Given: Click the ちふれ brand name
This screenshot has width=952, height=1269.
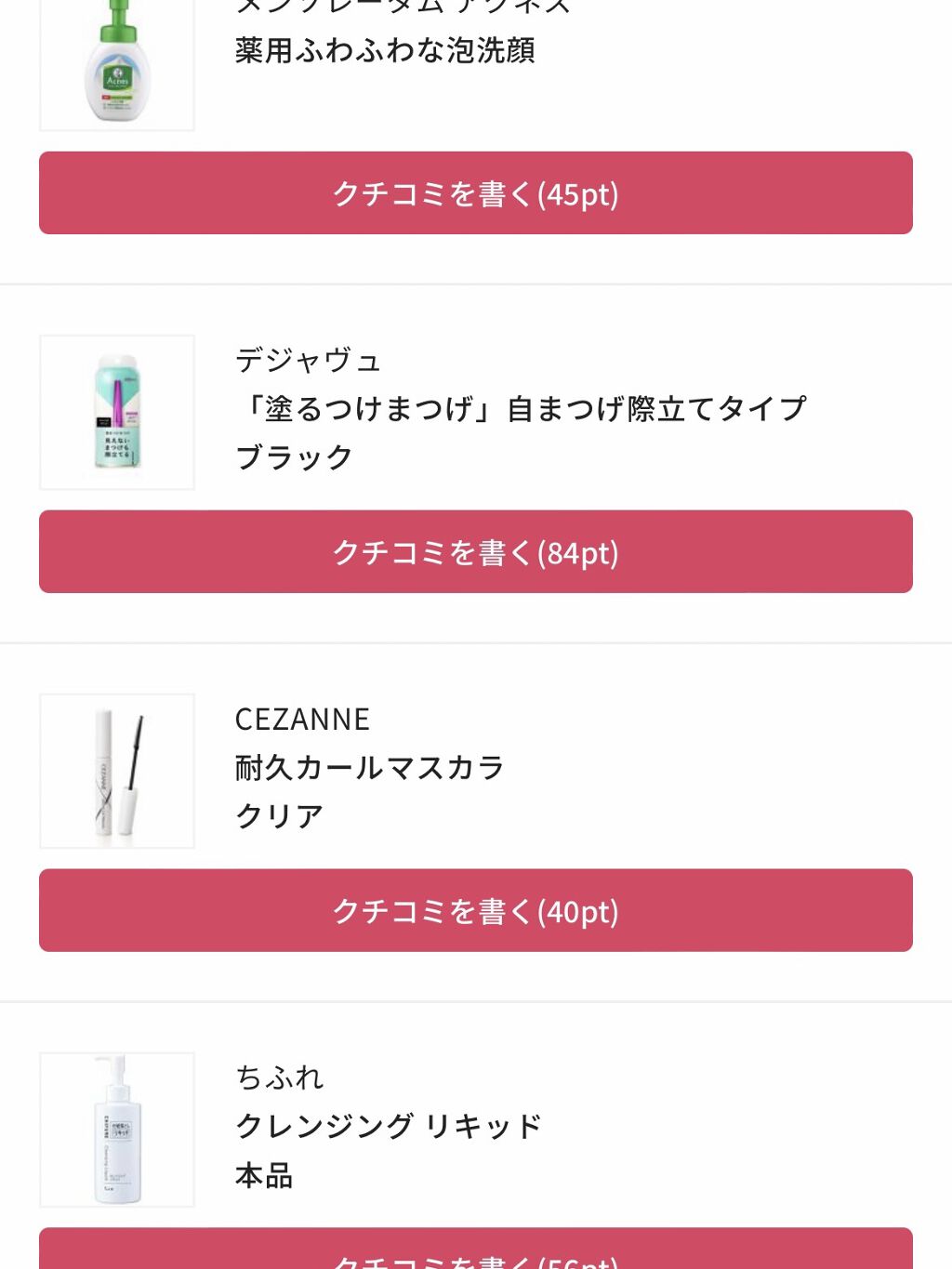Looking at the screenshot, I should pyautogui.click(x=279, y=1077).
